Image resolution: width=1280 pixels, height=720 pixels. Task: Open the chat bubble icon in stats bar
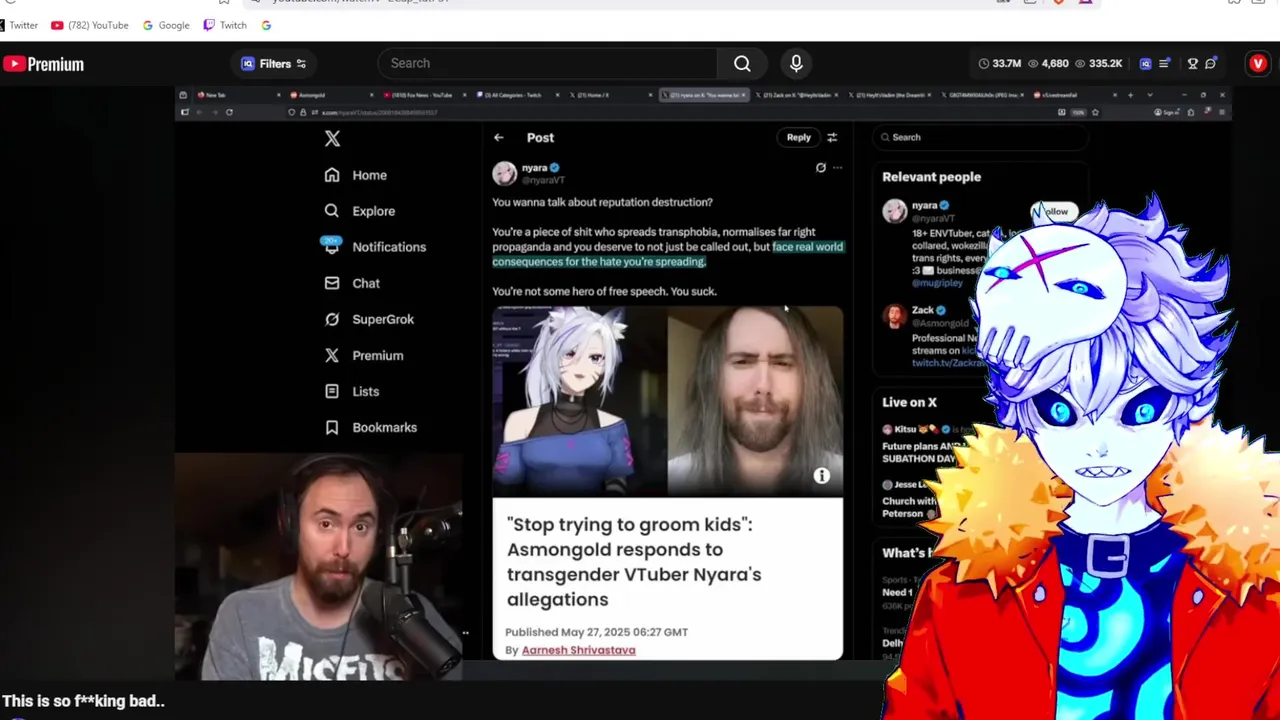[1211, 64]
